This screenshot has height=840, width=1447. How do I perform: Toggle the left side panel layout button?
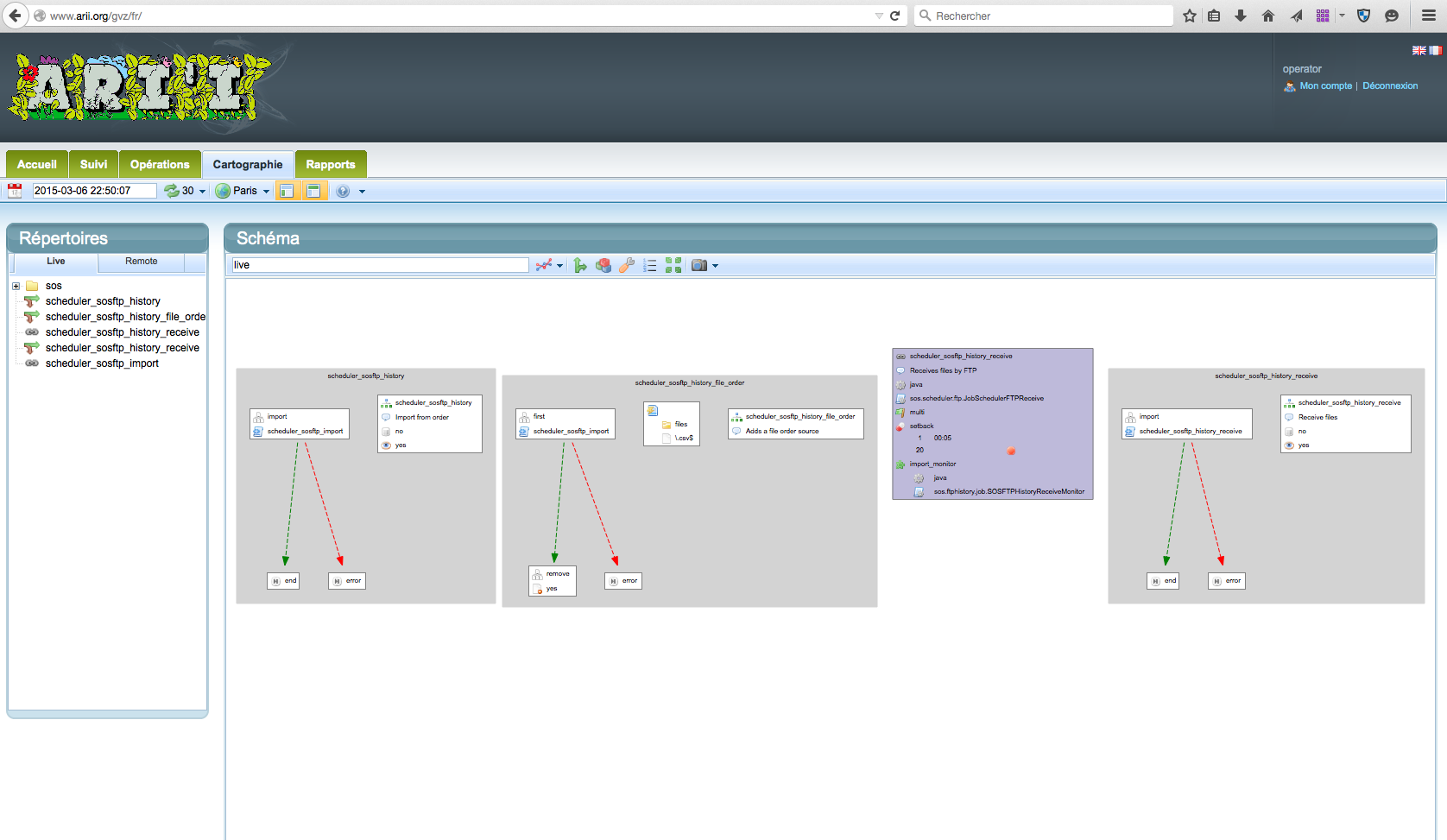287,191
